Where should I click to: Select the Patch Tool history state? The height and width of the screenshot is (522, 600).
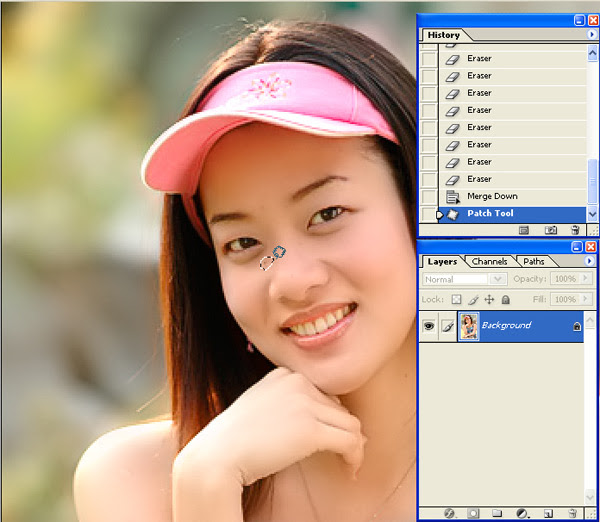pyautogui.click(x=513, y=214)
